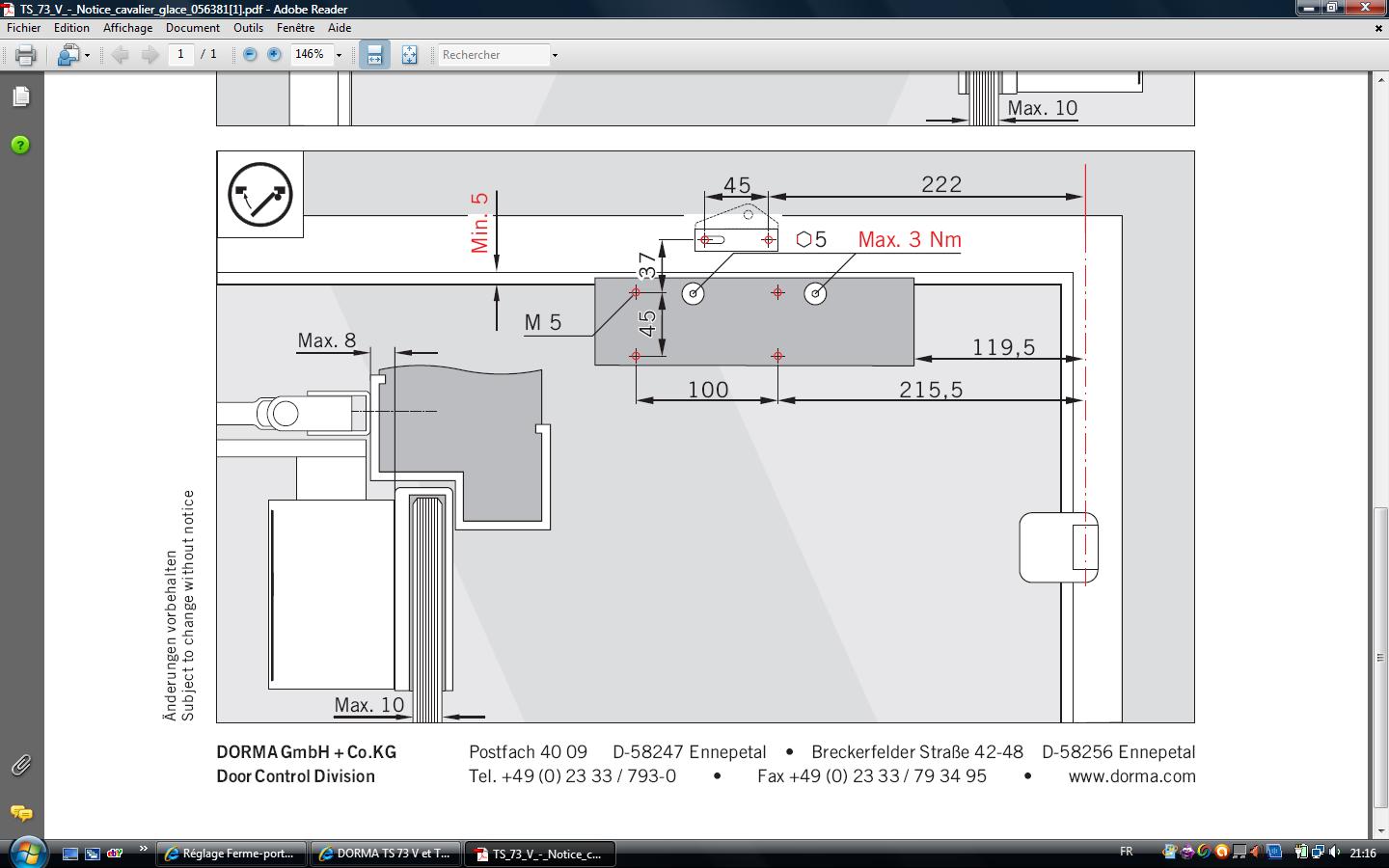Image resolution: width=1389 pixels, height=868 pixels.
Task: Go to next page arrow
Action: pos(150,55)
